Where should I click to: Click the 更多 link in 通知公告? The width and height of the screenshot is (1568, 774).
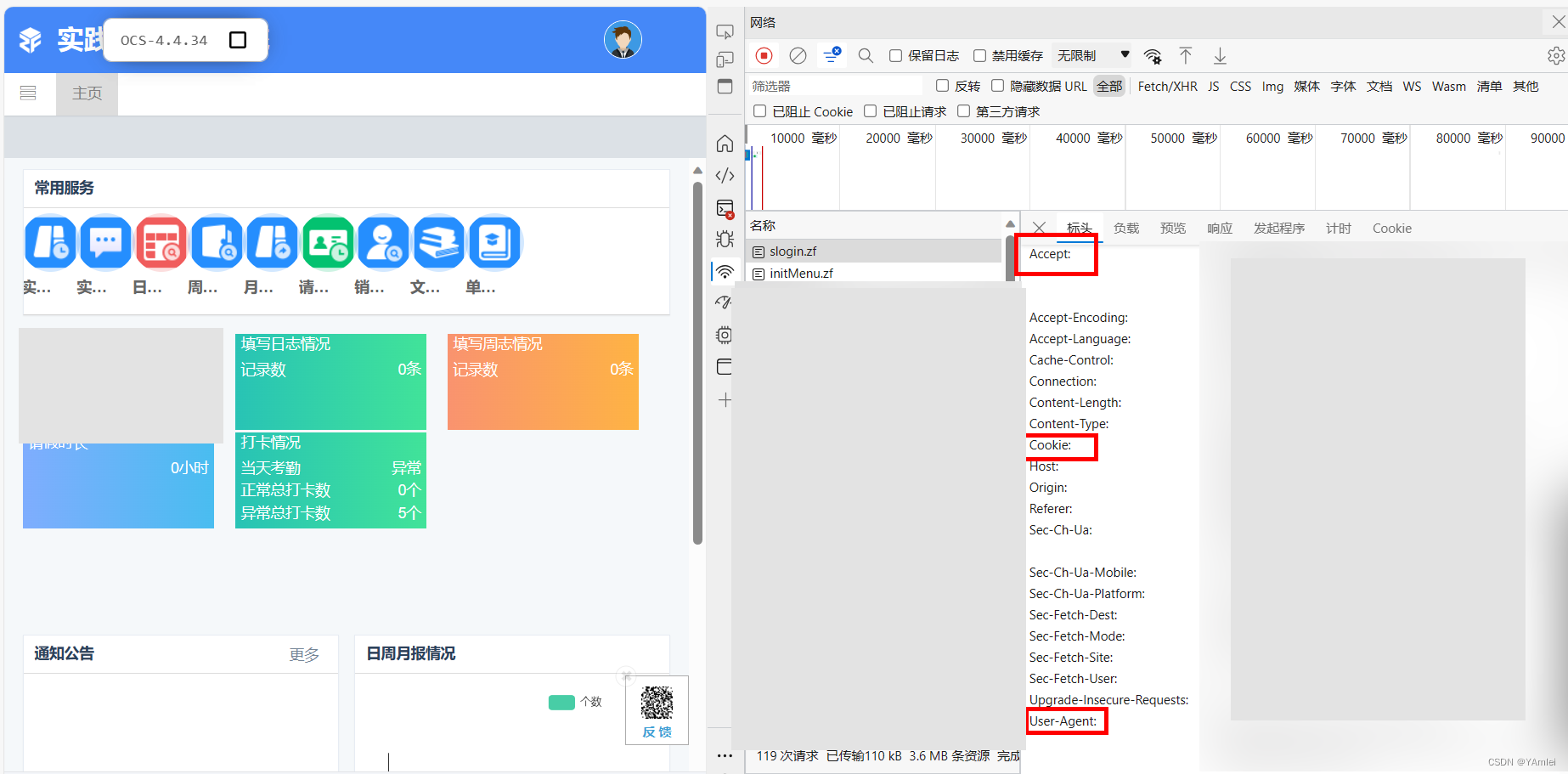[304, 654]
